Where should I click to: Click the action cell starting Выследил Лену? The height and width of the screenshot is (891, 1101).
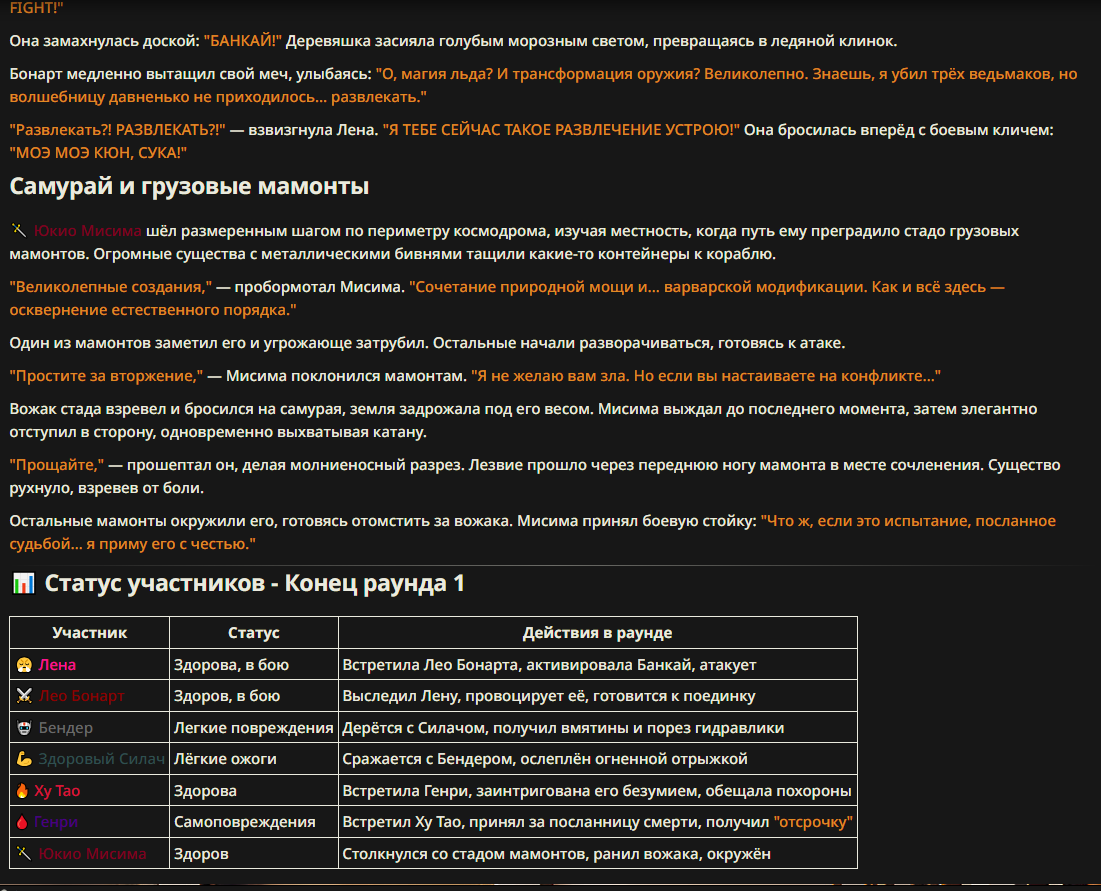click(598, 696)
